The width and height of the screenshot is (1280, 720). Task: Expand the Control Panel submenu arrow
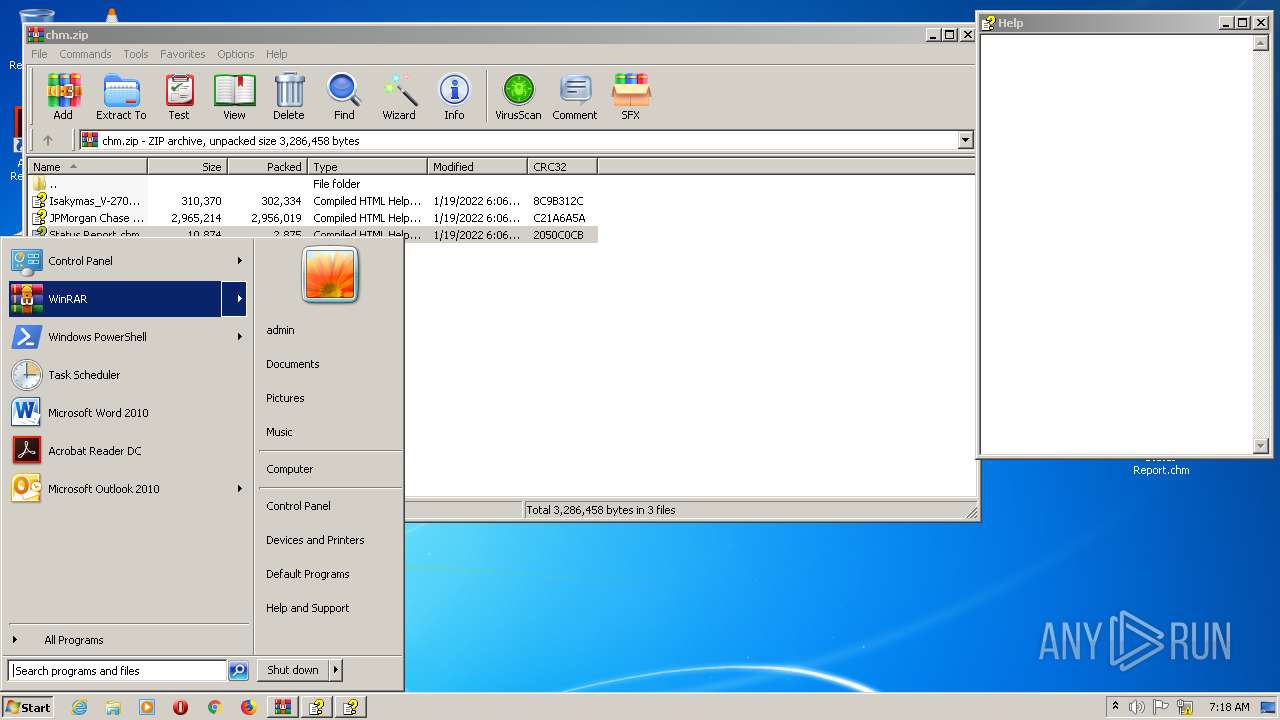(x=239, y=261)
